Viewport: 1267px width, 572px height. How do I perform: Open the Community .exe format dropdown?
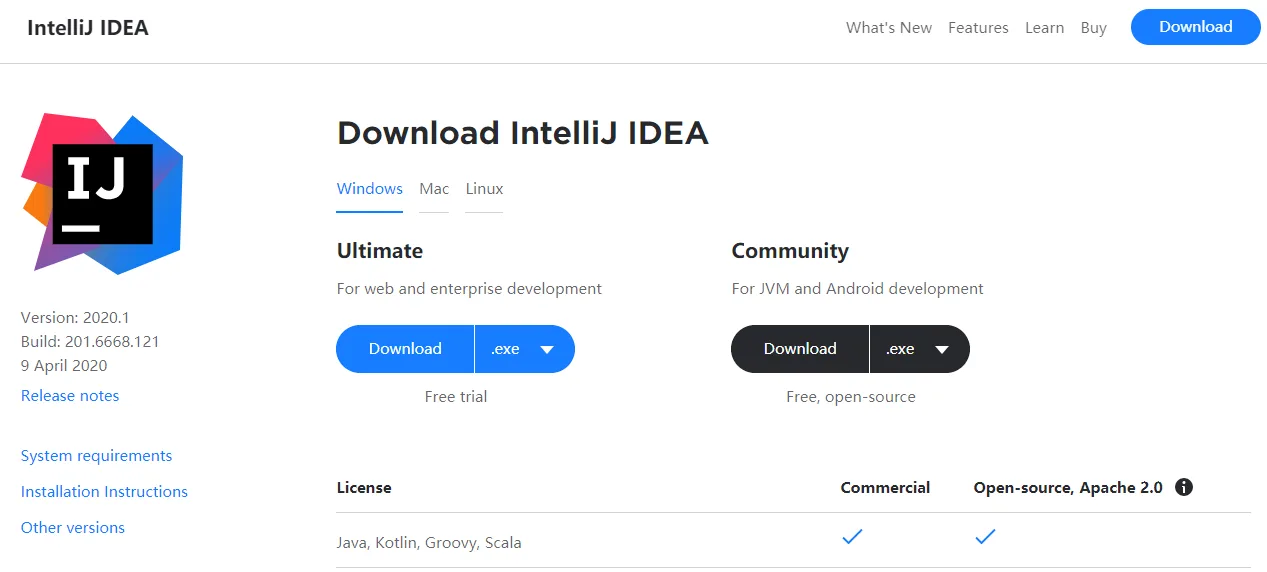[919, 349]
